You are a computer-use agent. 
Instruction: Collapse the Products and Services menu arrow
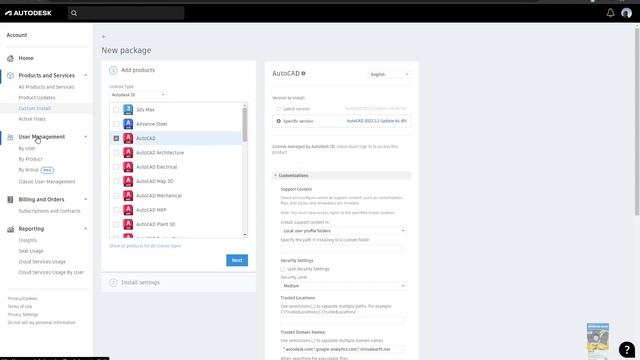coord(86,76)
